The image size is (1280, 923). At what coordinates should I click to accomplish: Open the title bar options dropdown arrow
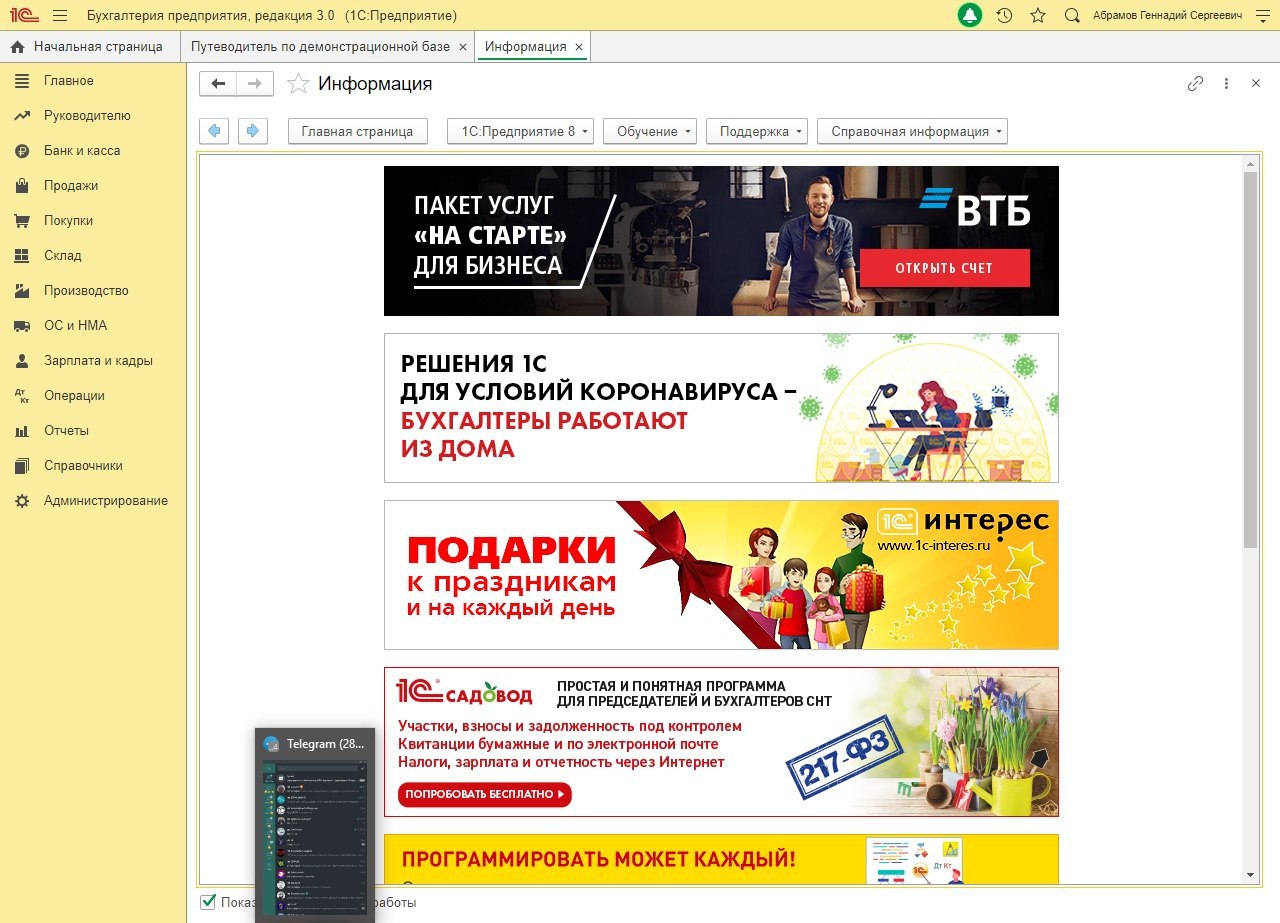tap(1262, 16)
